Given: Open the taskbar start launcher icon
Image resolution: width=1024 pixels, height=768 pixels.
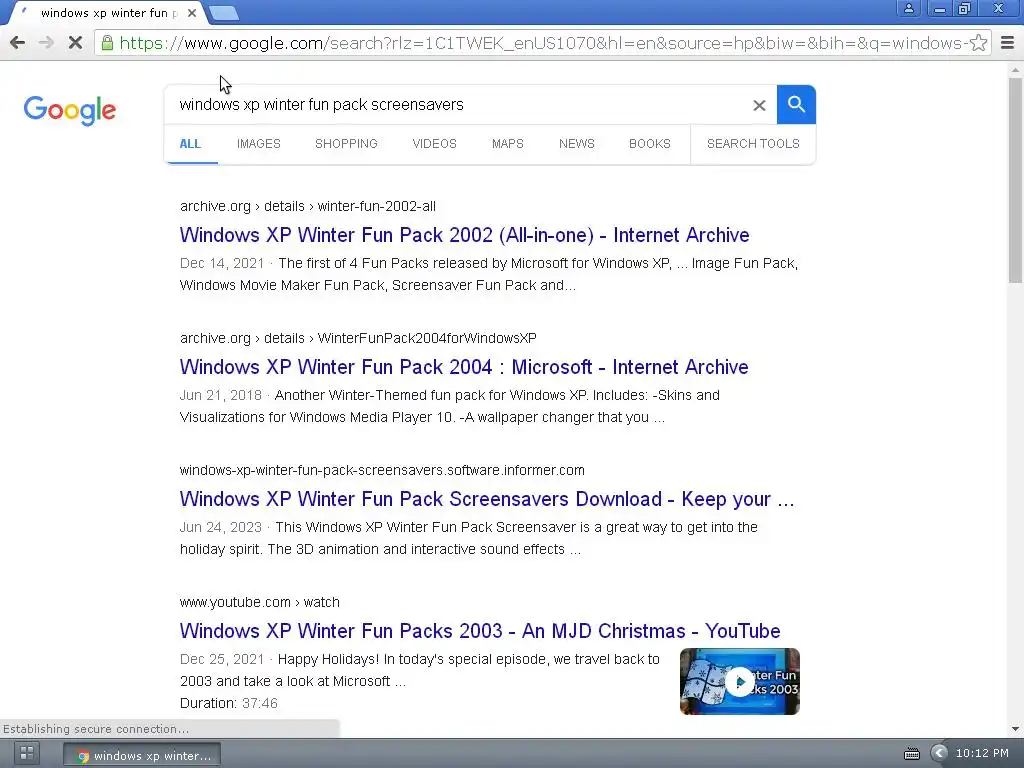Looking at the screenshot, I should pyautogui.click(x=27, y=753).
